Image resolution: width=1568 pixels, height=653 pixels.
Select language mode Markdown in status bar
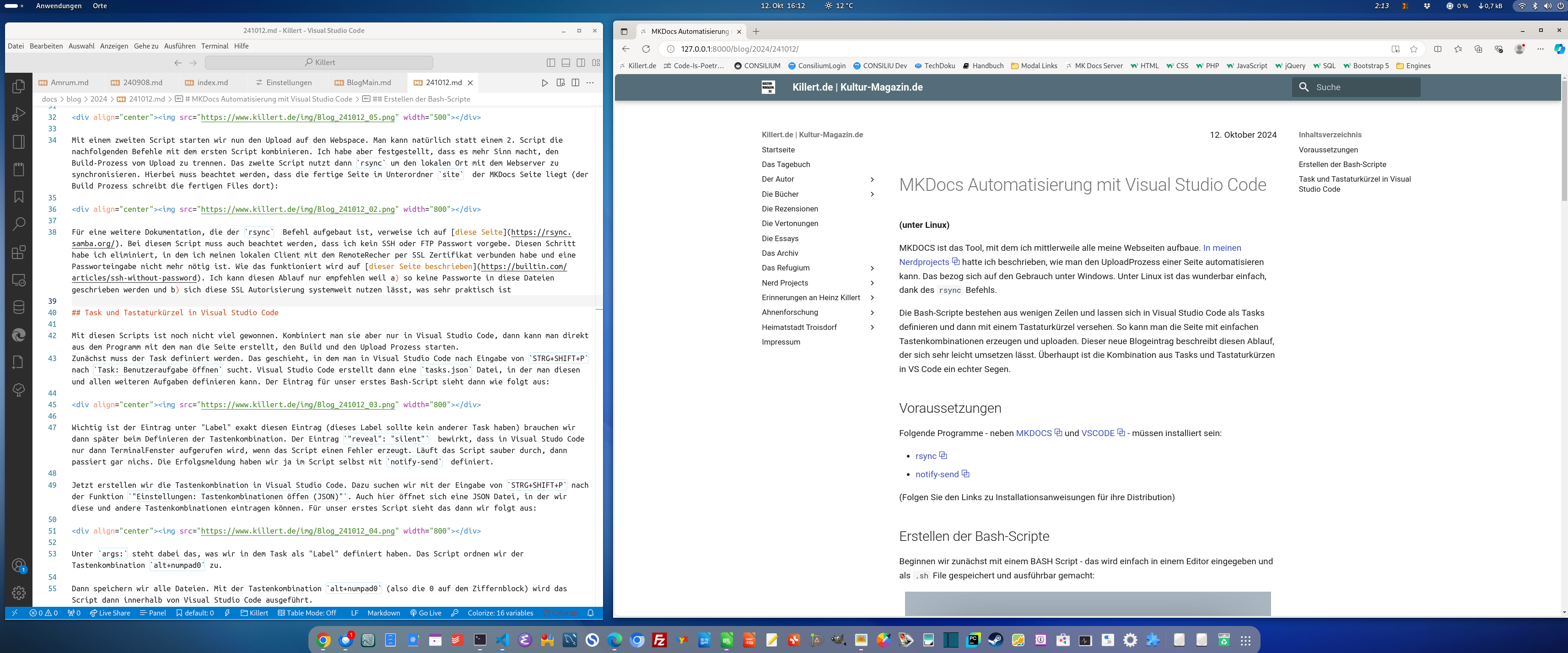(x=383, y=613)
